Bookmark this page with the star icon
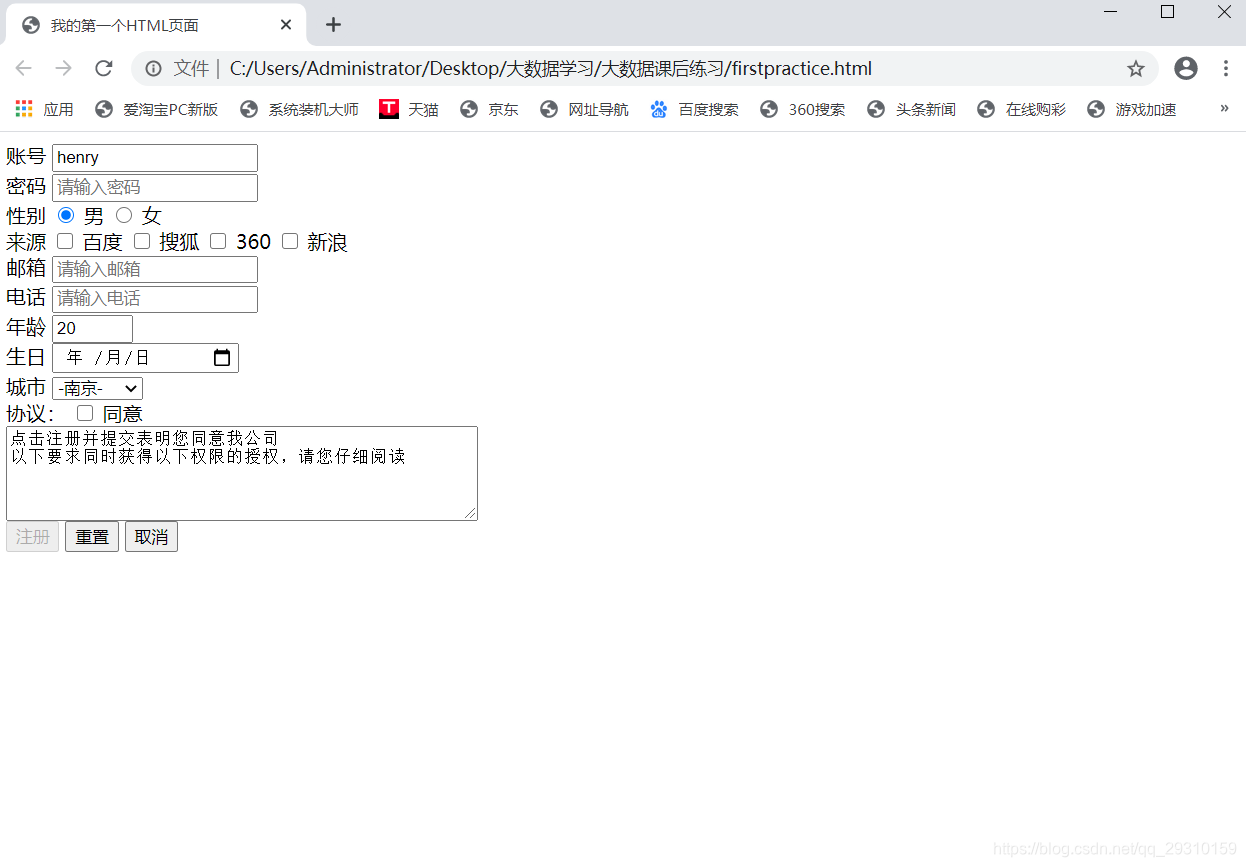This screenshot has height=867, width=1246. [1136, 68]
